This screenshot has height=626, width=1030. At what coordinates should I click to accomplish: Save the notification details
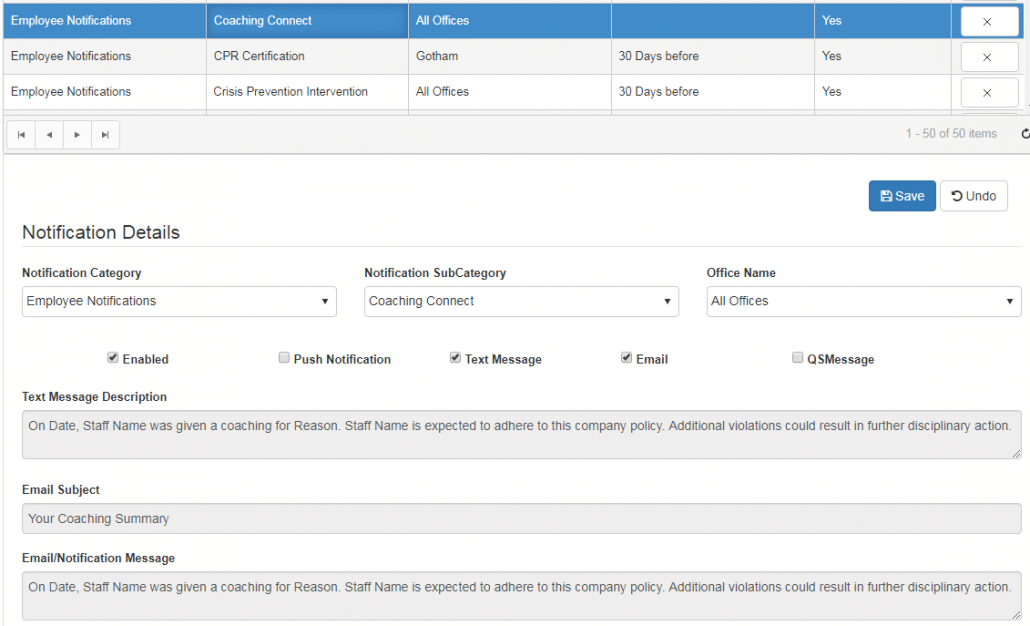901,195
